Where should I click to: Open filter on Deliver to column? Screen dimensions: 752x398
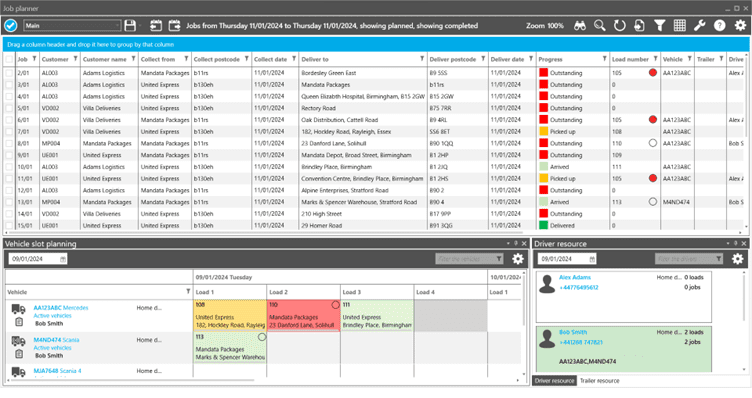(x=422, y=59)
